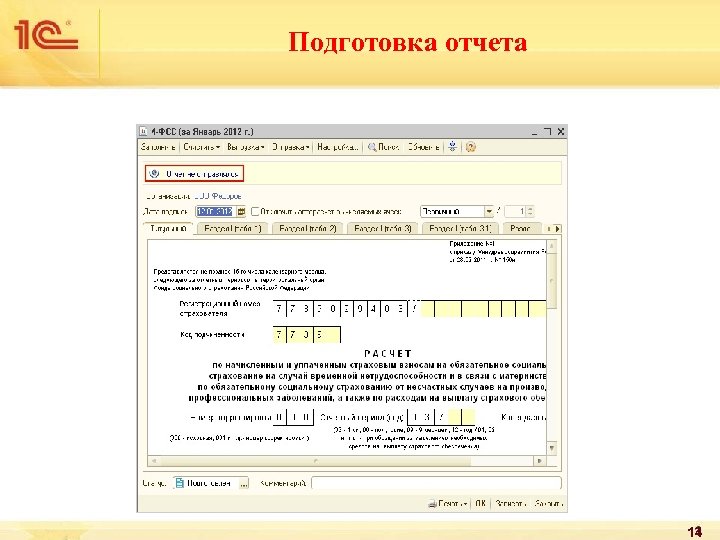
Task: Click the vertical scrollbar down arrow
Action: (x=552, y=448)
